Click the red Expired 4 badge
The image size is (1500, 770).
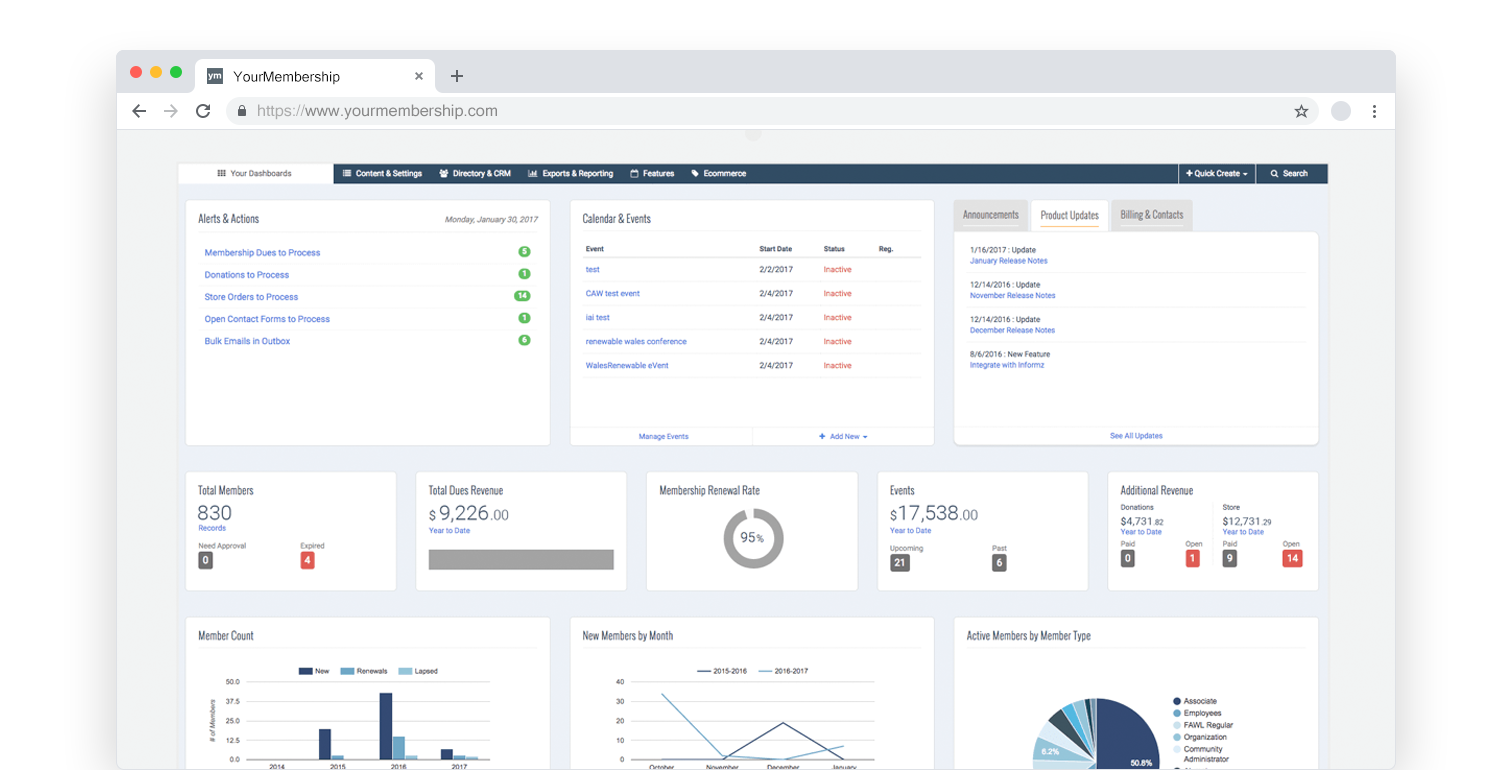point(308,561)
